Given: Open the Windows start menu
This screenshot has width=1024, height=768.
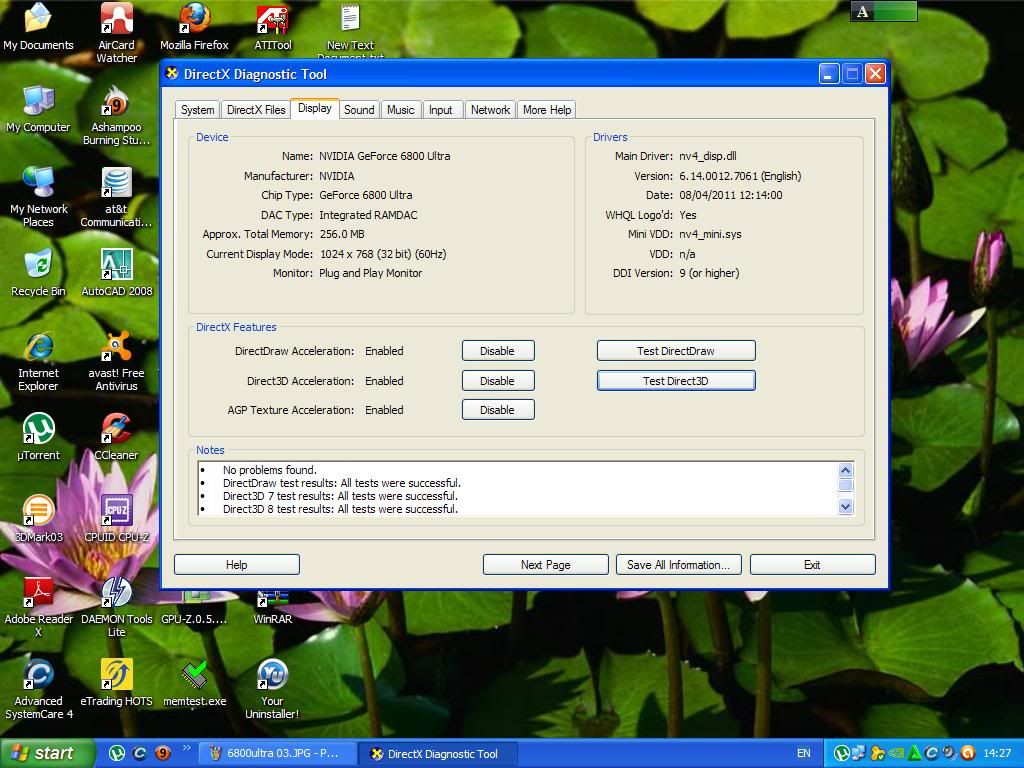Looking at the screenshot, I should click(47, 753).
